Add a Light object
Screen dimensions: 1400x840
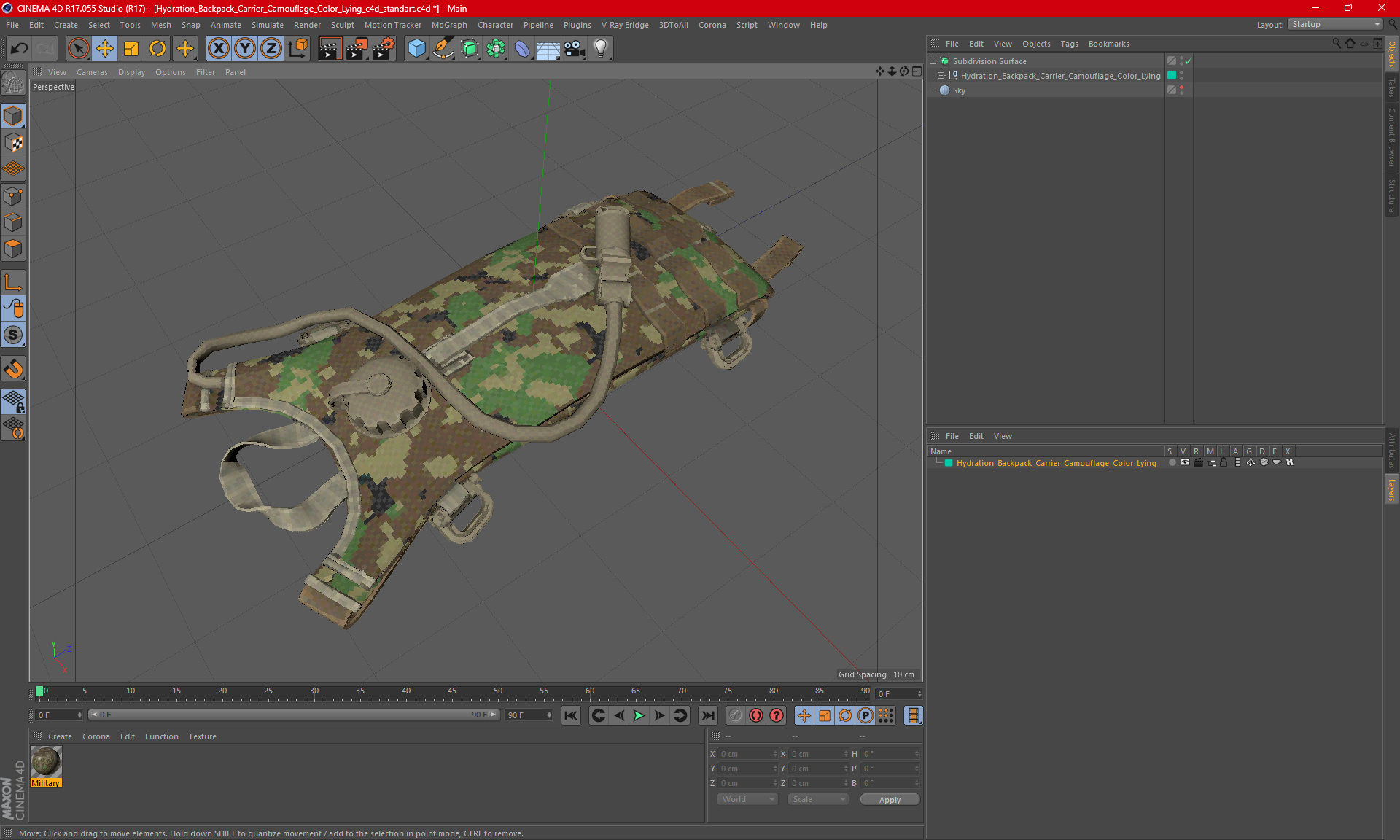[x=601, y=49]
